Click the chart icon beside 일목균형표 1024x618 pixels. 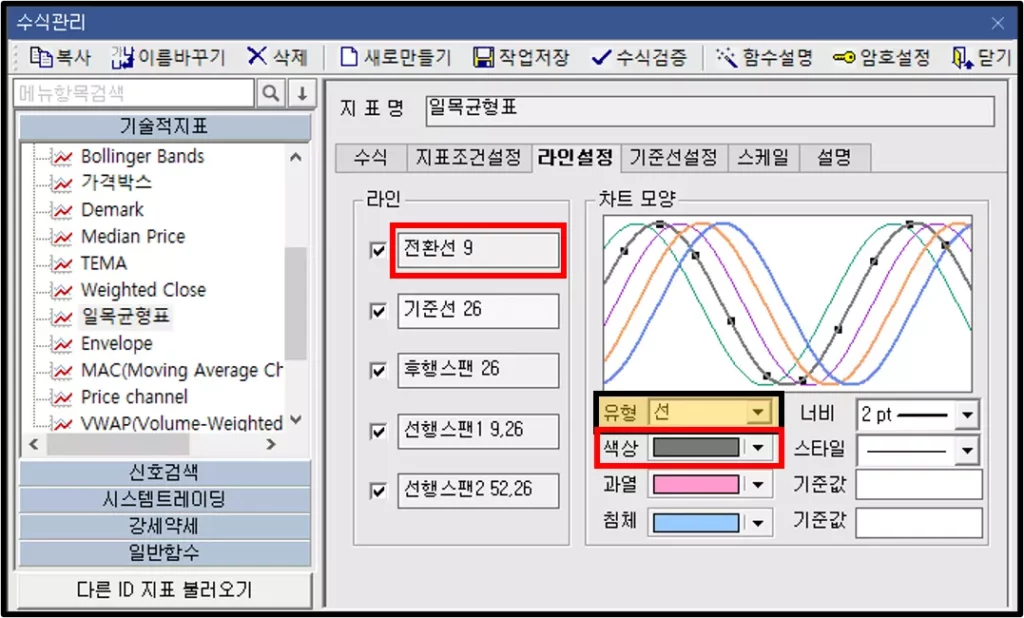pyautogui.click(x=63, y=318)
